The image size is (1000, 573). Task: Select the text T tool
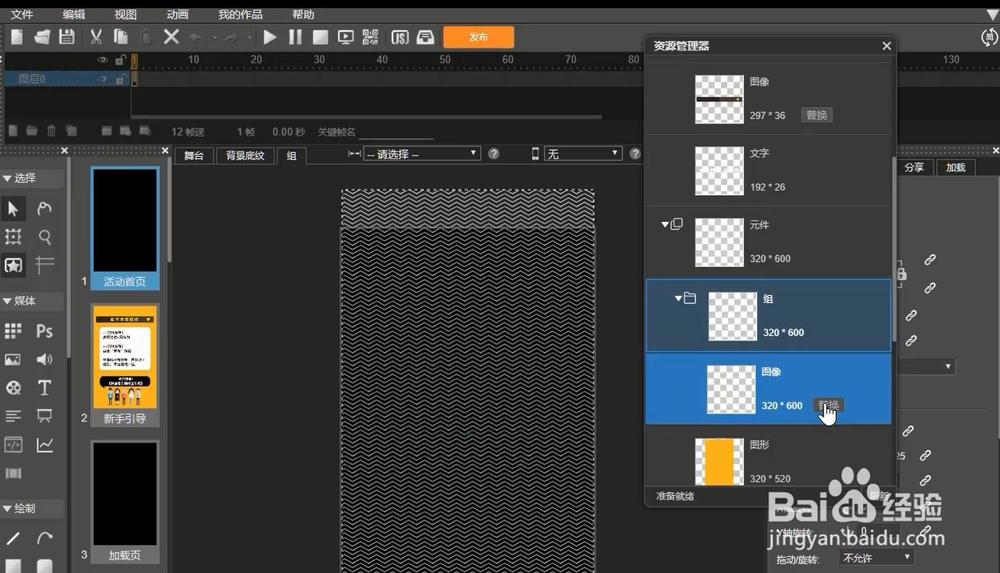point(45,387)
